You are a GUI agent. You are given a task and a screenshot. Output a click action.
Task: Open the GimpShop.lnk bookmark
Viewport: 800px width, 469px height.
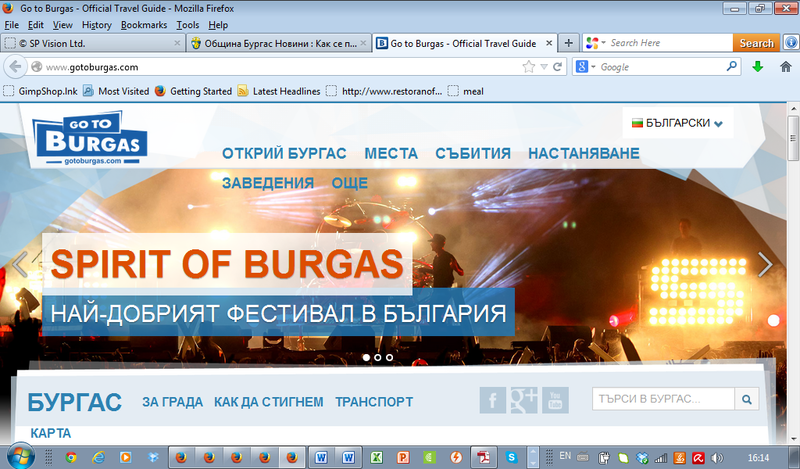(x=40, y=91)
